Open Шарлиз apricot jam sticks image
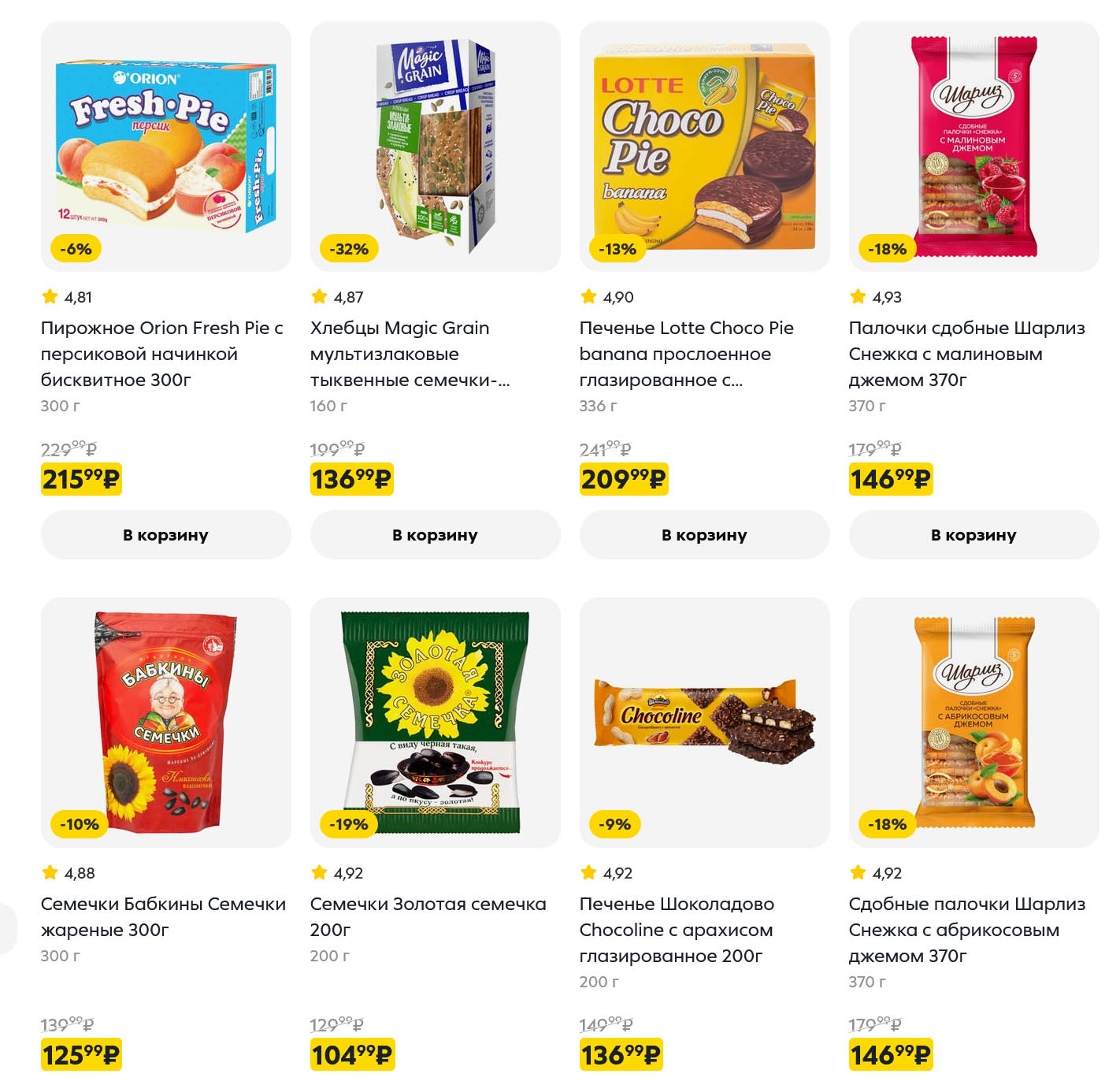 pos(974,721)
